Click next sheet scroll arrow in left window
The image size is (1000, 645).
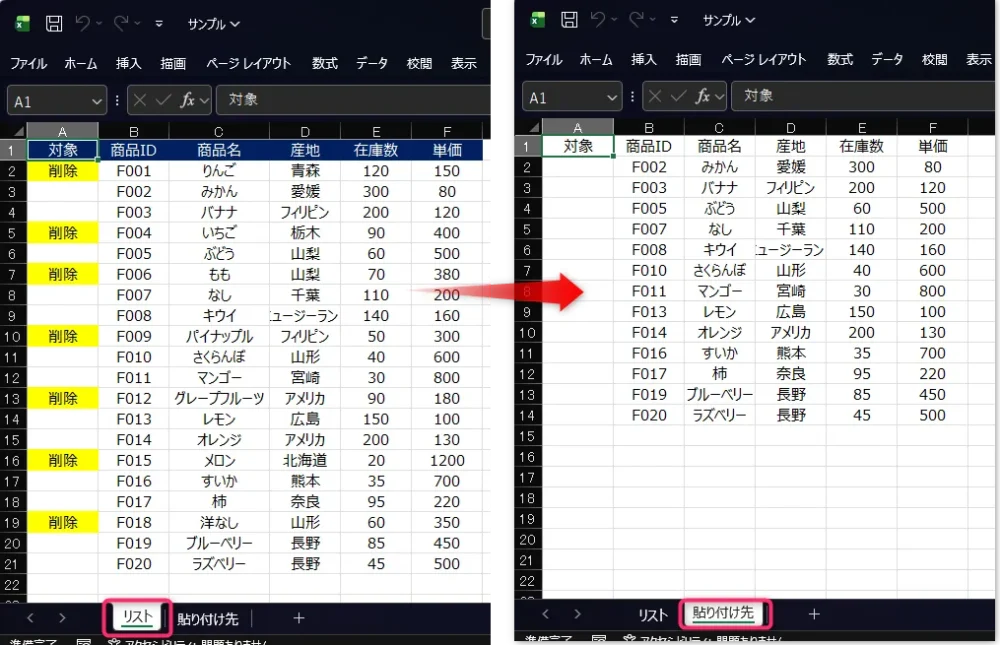click(62, 618)
